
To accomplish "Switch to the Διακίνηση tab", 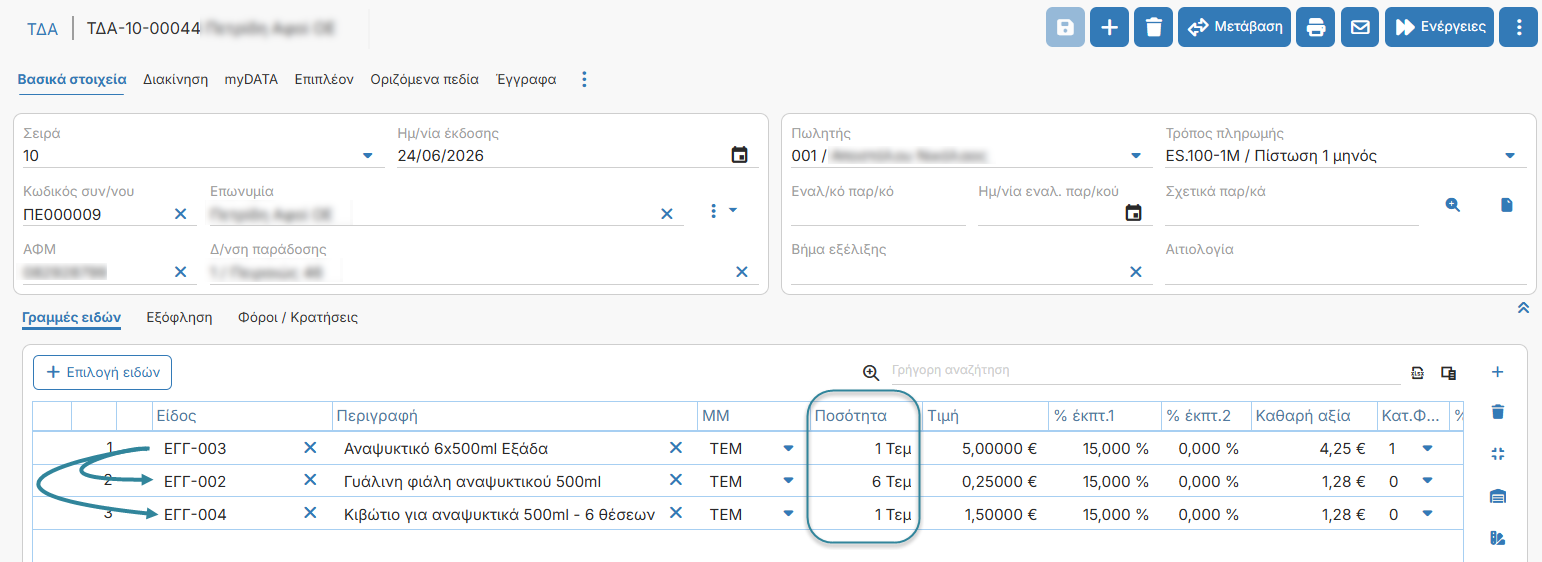I will 175,79.
